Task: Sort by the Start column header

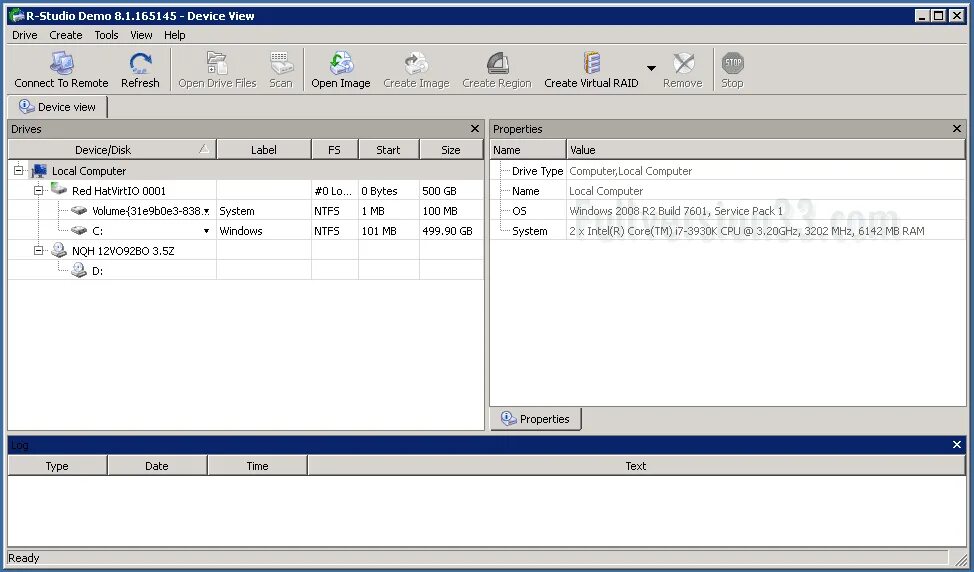Action: [x=389, y=150]
